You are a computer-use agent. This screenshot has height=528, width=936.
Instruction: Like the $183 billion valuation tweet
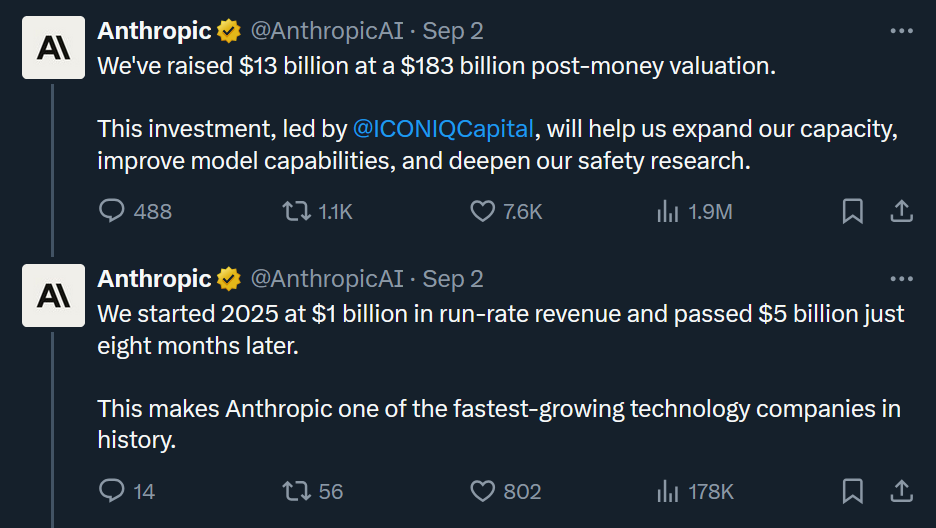[483, 211]
